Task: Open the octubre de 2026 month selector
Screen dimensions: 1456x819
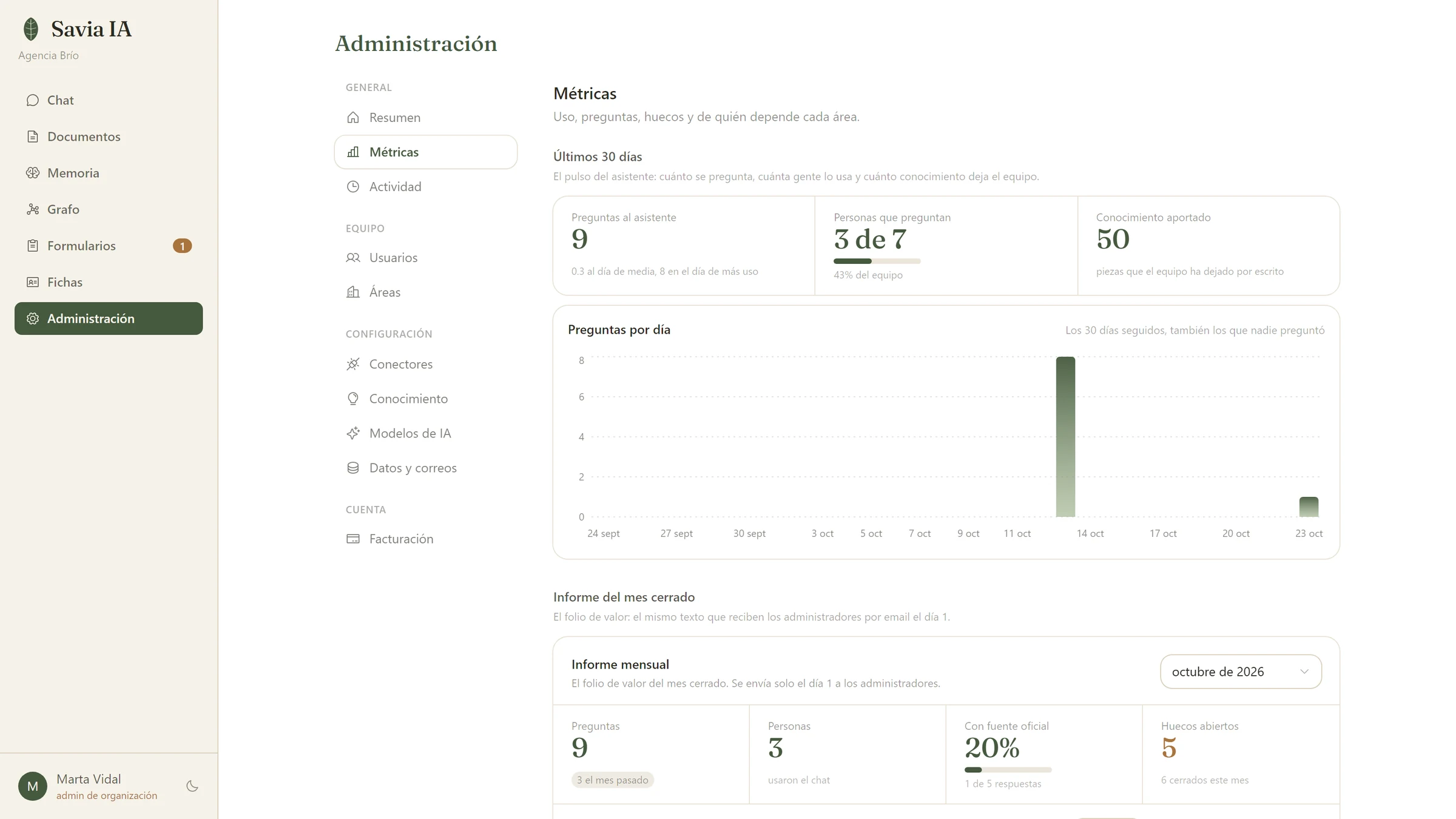Action: point(1241,672)
